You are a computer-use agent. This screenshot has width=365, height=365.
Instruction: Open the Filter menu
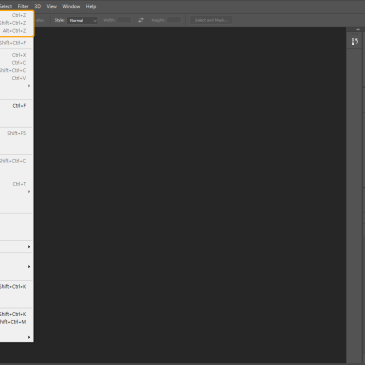pyautogui.click(x=23, y=6)
